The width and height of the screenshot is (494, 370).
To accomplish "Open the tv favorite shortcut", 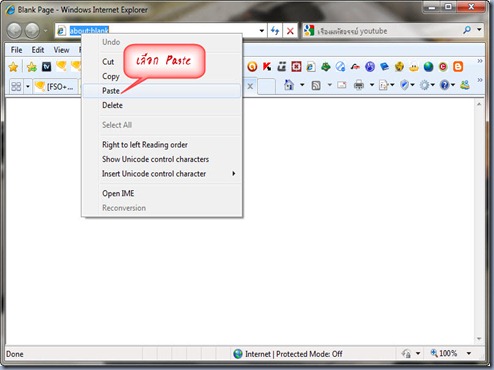I will point(46,67).
